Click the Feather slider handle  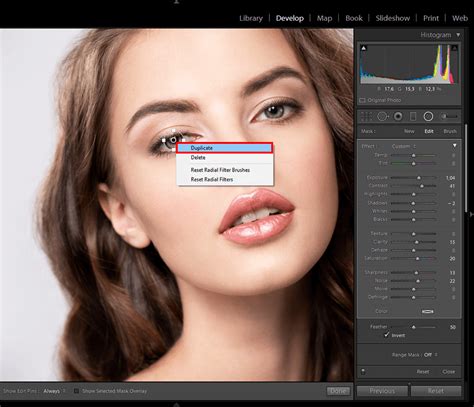[x=414, y=327]
